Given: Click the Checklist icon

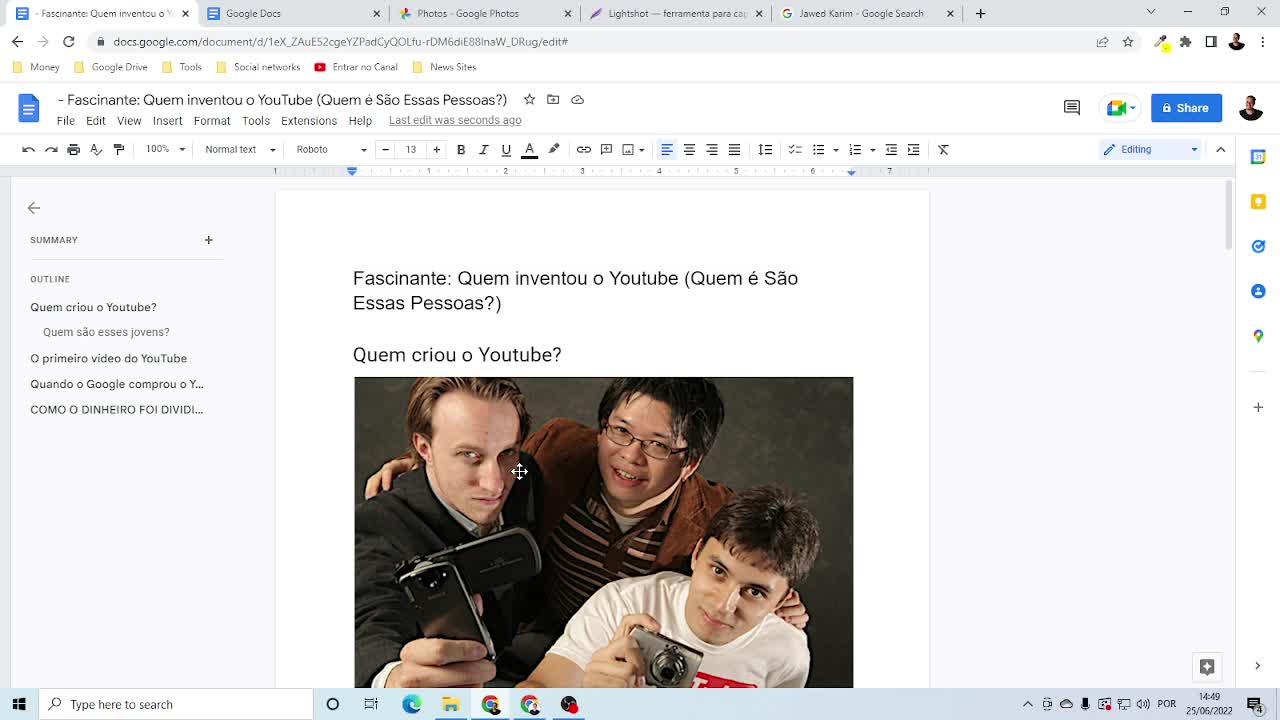Looking at the screenshot, I should click(x=795, y=149).
